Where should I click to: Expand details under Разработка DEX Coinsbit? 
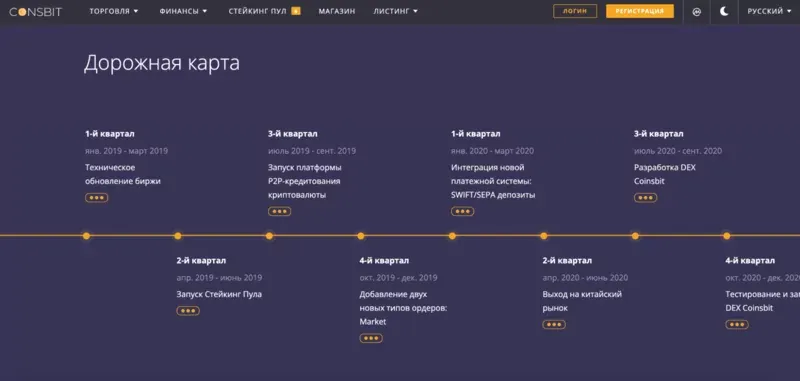point(645,198)
